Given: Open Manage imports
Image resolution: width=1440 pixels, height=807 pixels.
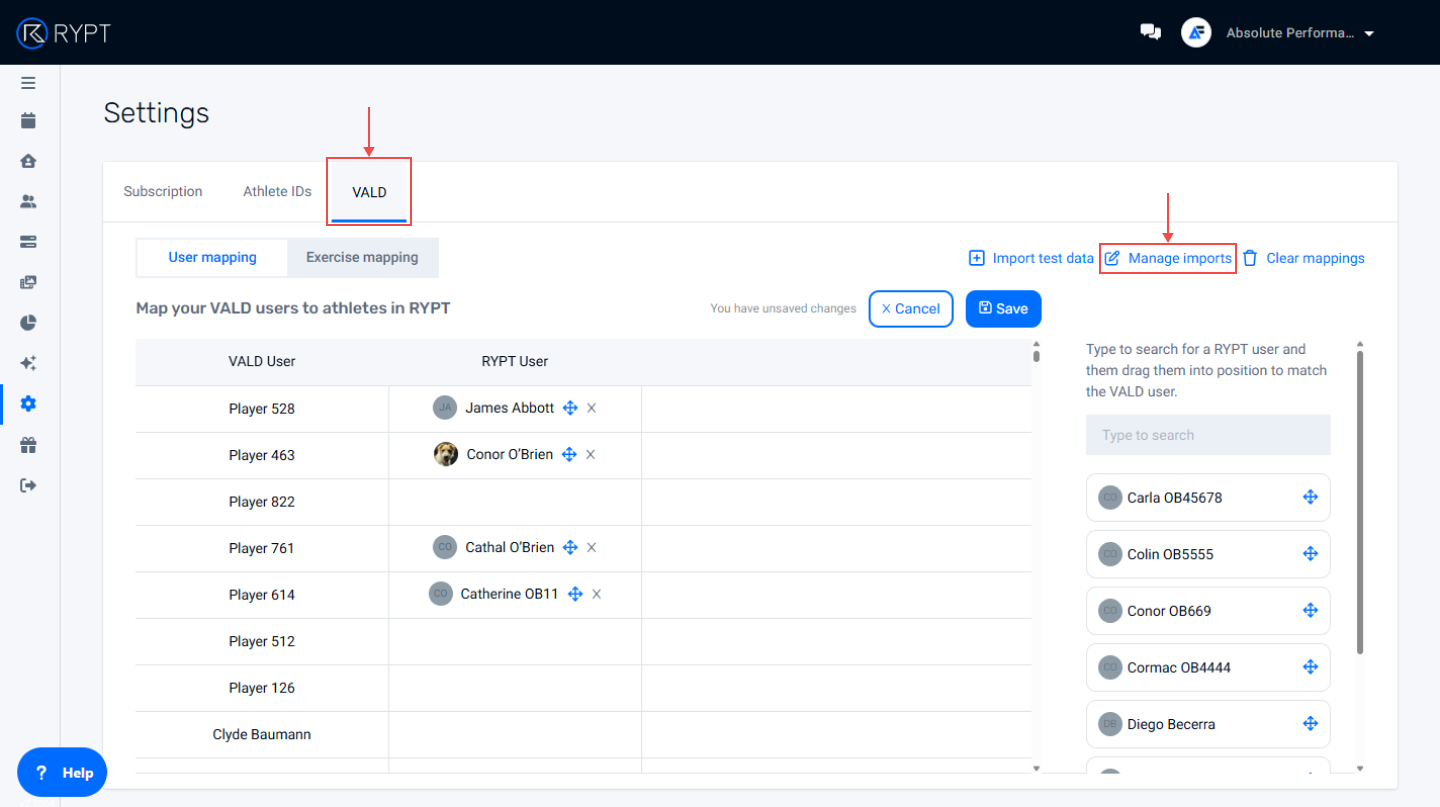Looking at the screenshot, I should [x=1168, y=258].
